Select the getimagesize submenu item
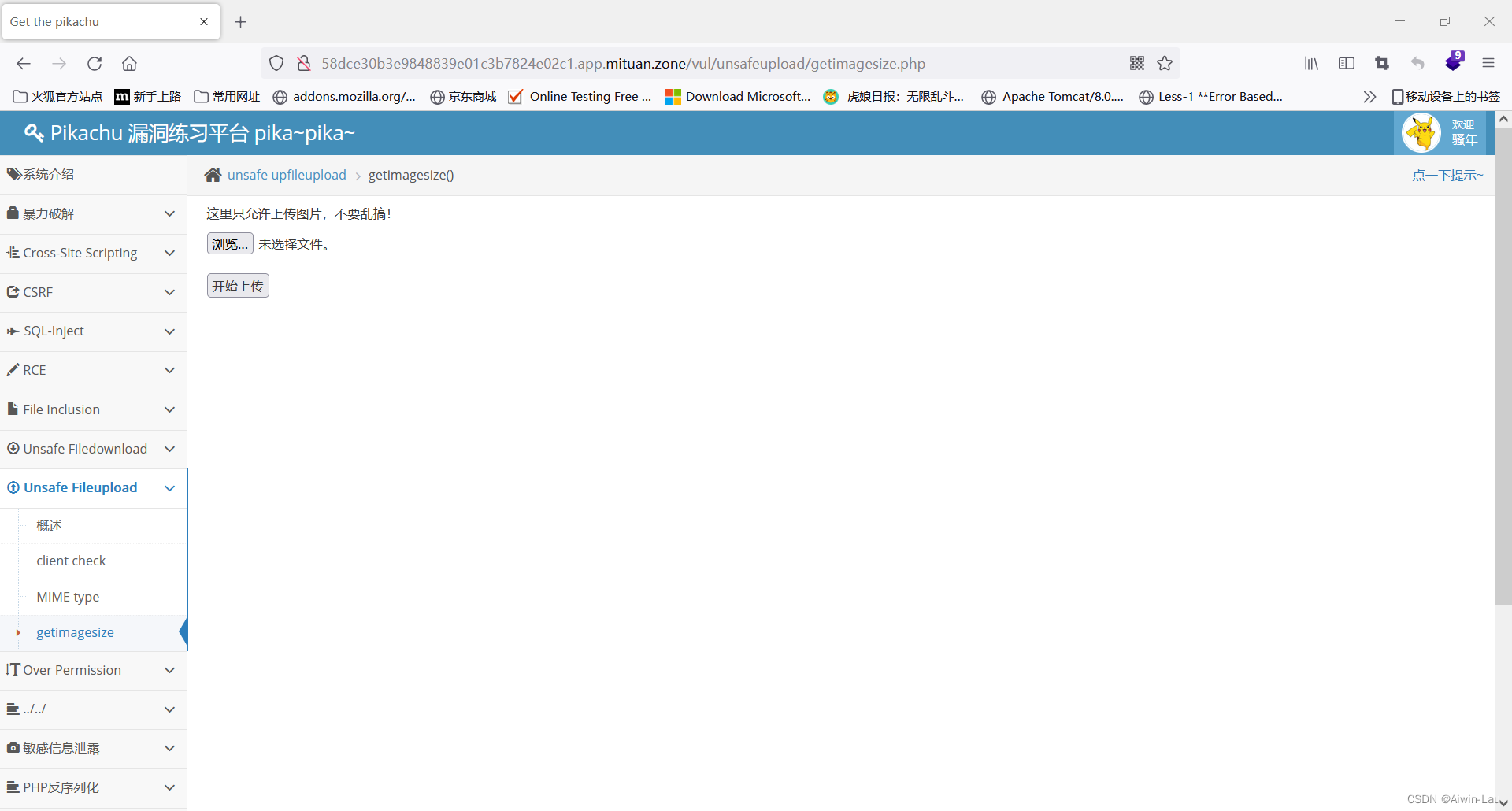 click(x=75, y=633)
